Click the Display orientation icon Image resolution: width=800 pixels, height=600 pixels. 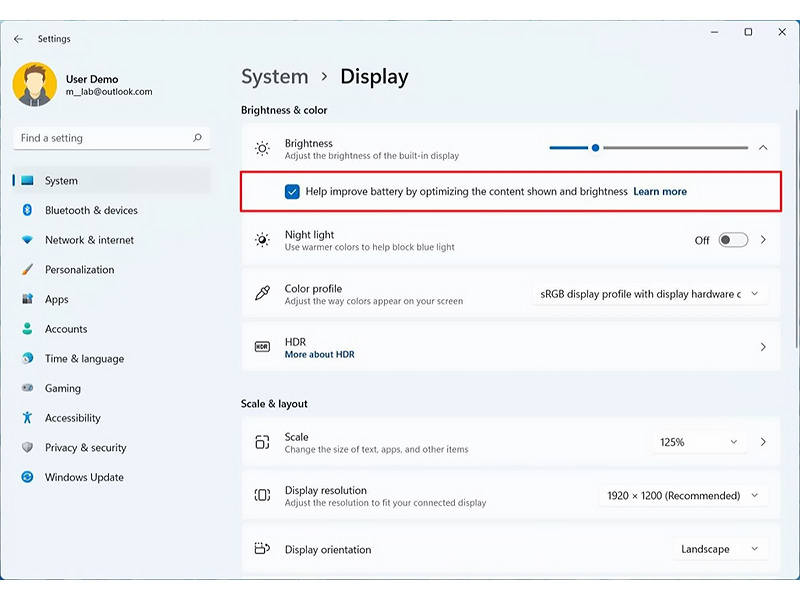tap(262, 548)
